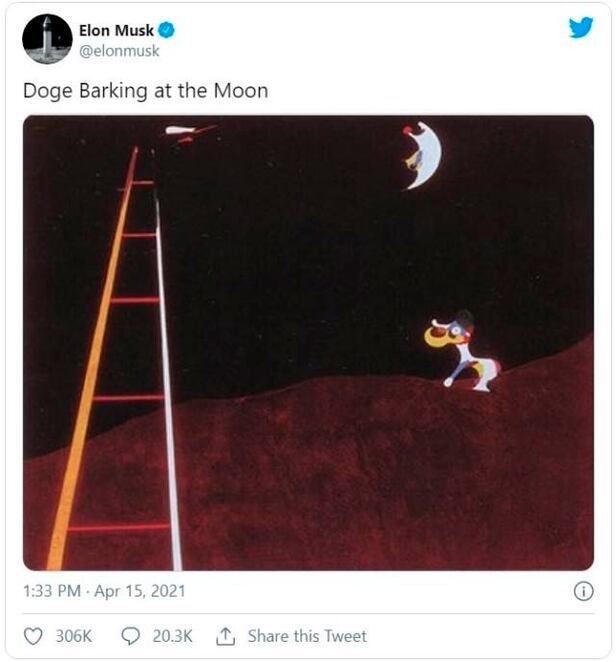Screen dimensions: 616x662
Task: Click the heart like icon
Action: click(33, 636)
